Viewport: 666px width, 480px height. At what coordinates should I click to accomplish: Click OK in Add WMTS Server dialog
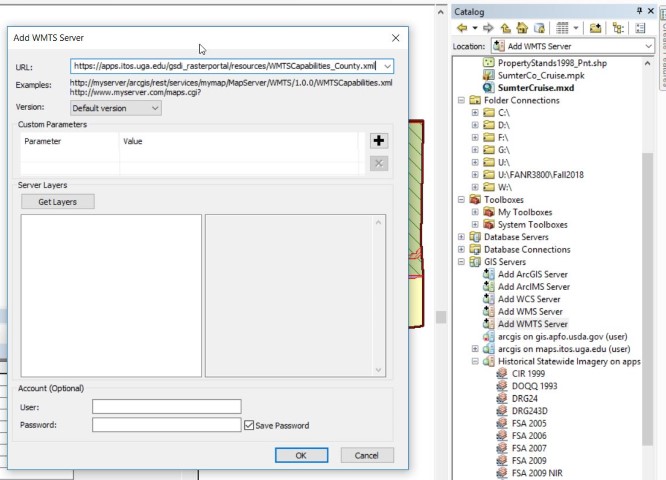pyautogui.click(x=301, y=455)
